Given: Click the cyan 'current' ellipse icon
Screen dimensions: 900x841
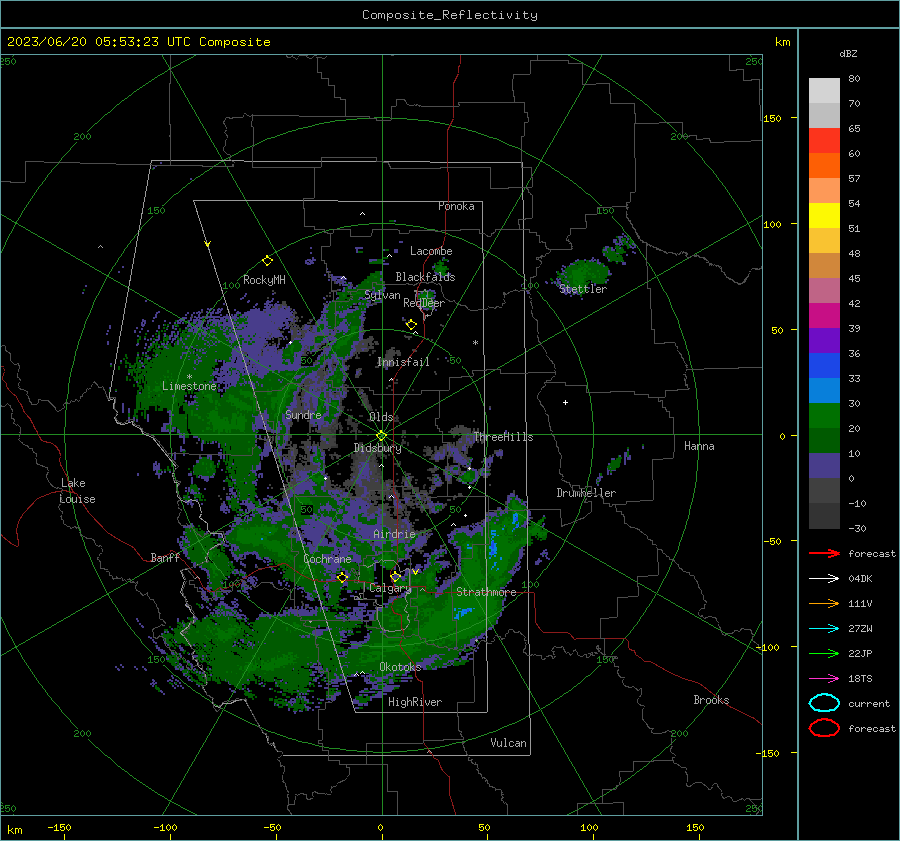Looking at the screenshot, I should click(x=824, y=703).
